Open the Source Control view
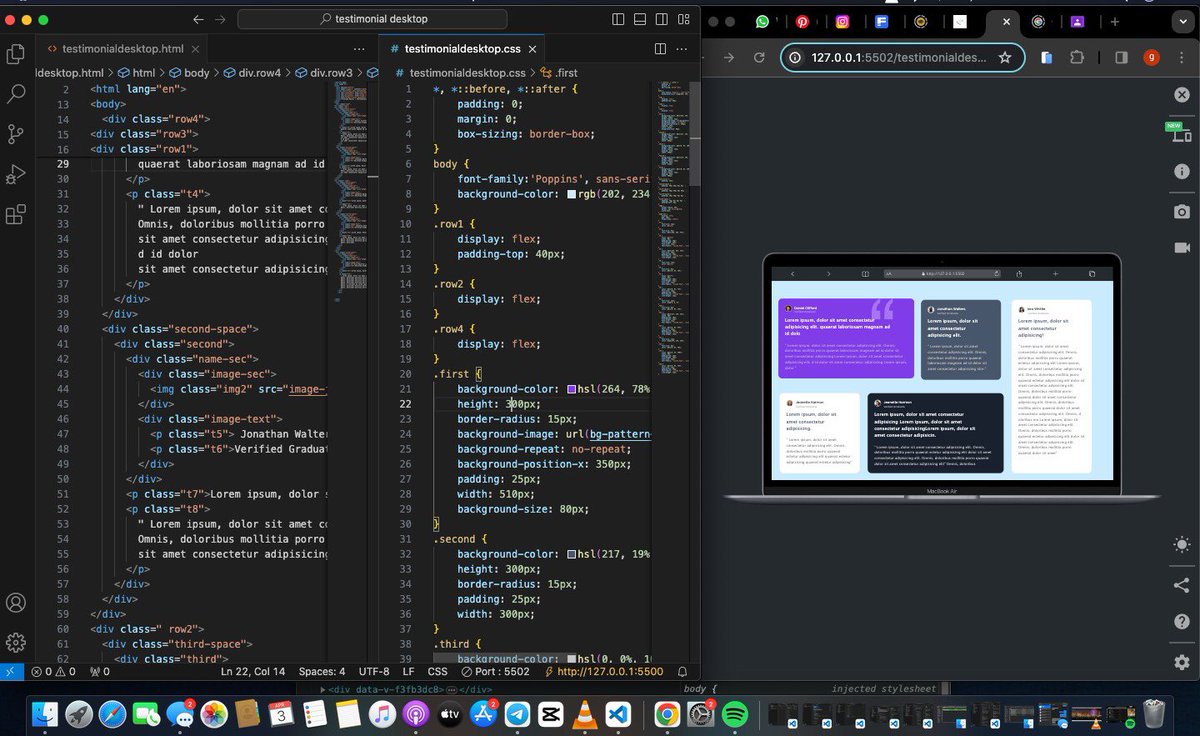The height and width of the screenshot is (736, 1200). (16, 134)
